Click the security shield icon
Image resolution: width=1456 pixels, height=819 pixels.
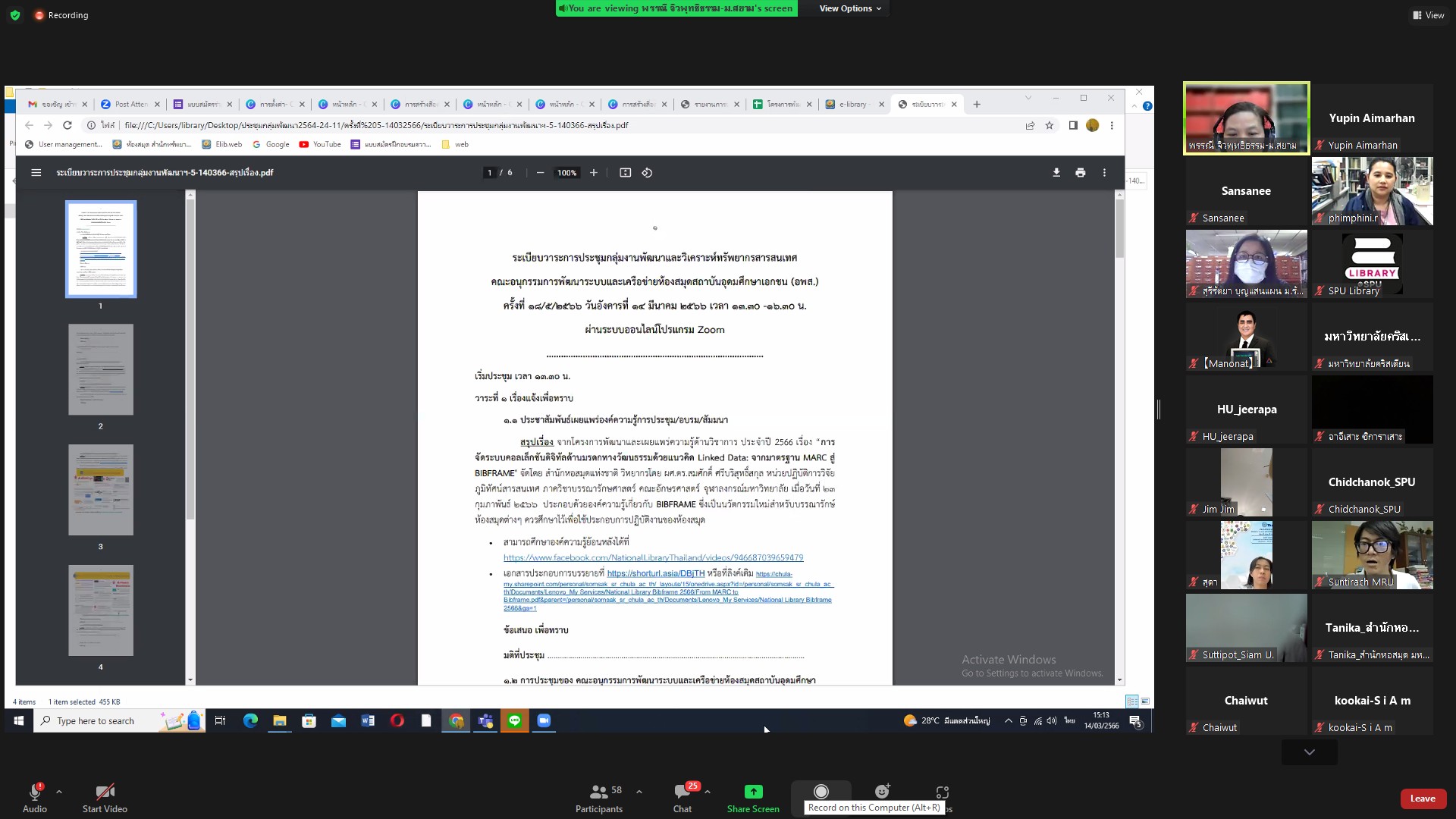pos(15,15)
